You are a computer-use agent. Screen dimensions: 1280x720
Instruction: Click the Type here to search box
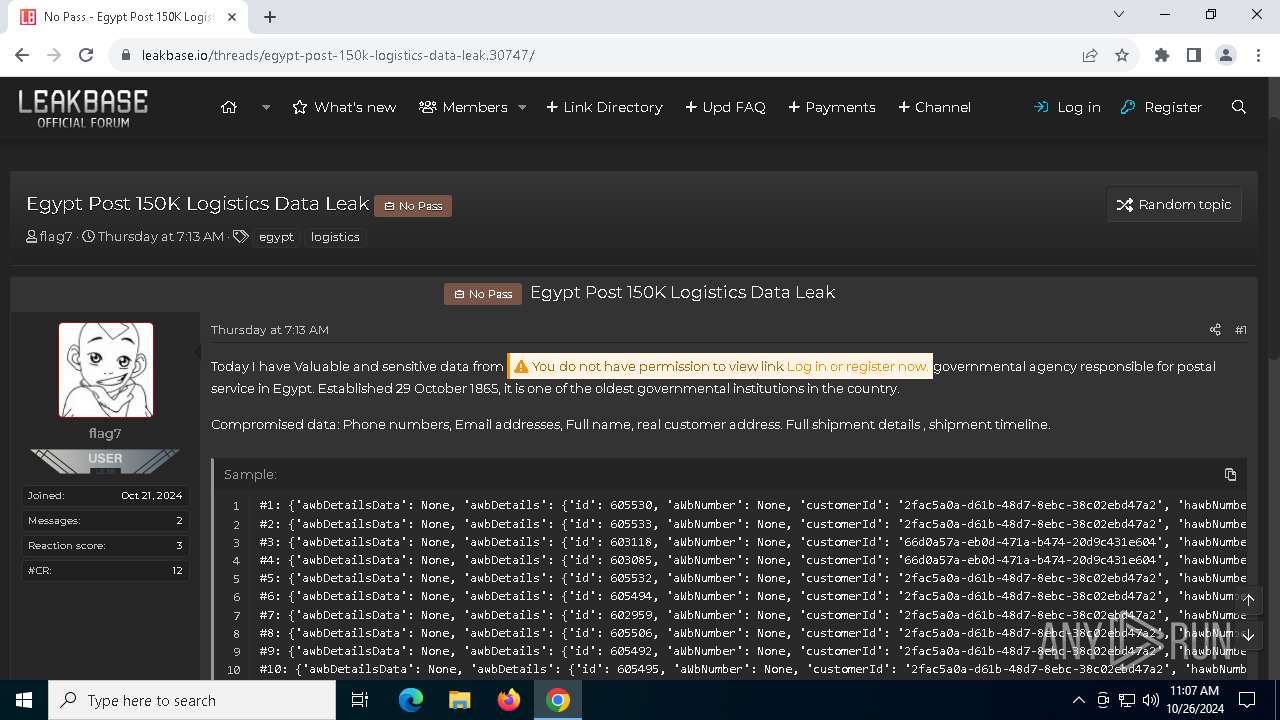(192, 700)
